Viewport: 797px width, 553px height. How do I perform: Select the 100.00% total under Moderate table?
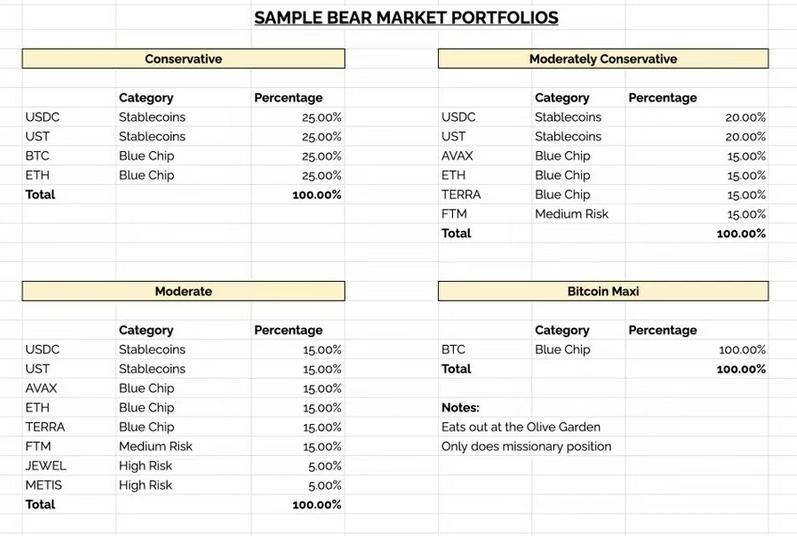coord(317,505)
